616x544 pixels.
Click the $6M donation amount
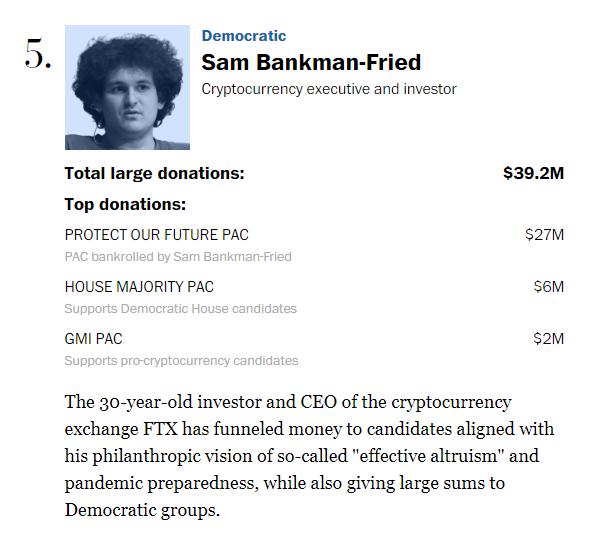pos(549,287)
